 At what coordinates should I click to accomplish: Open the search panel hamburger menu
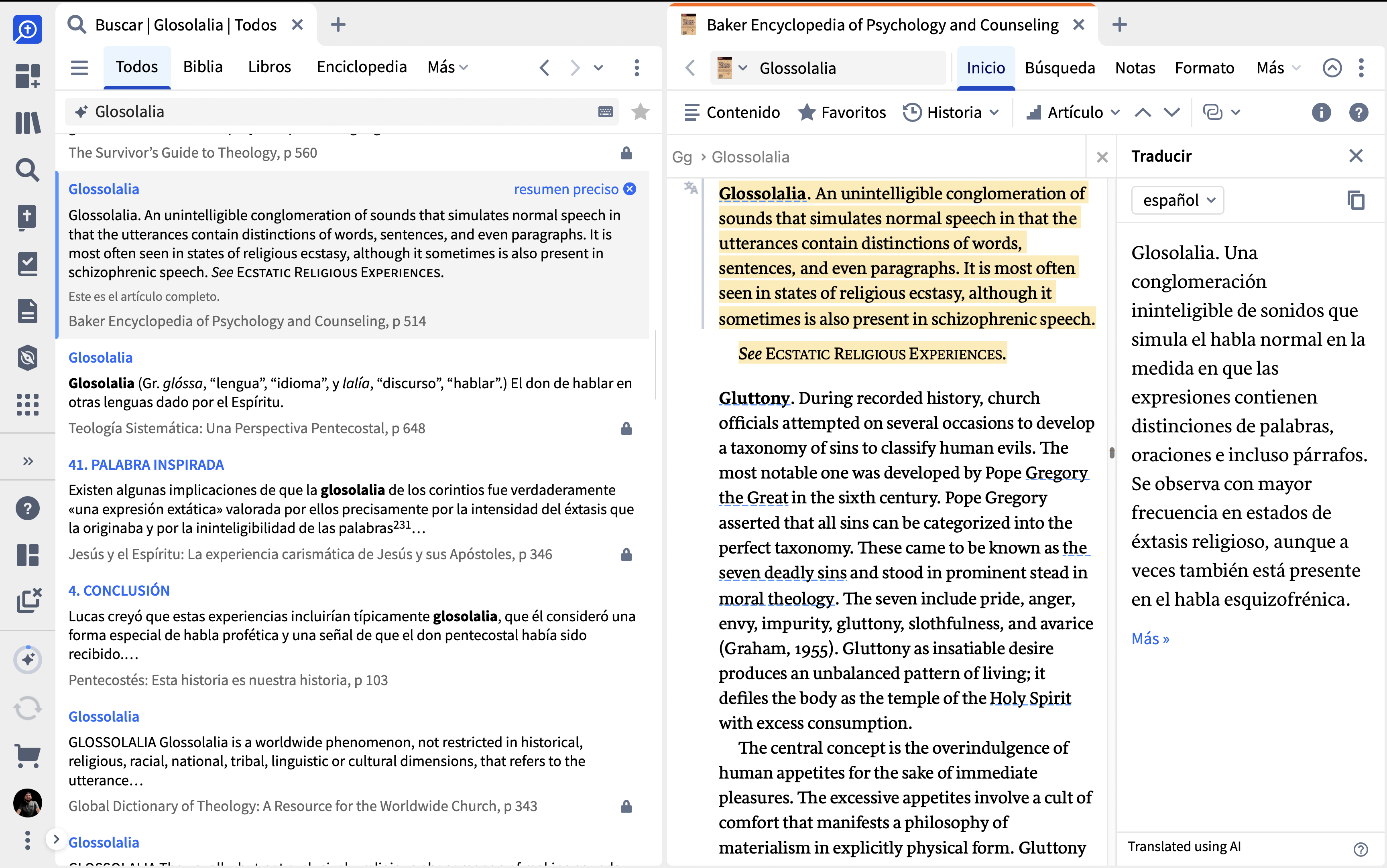coord(79,68)
